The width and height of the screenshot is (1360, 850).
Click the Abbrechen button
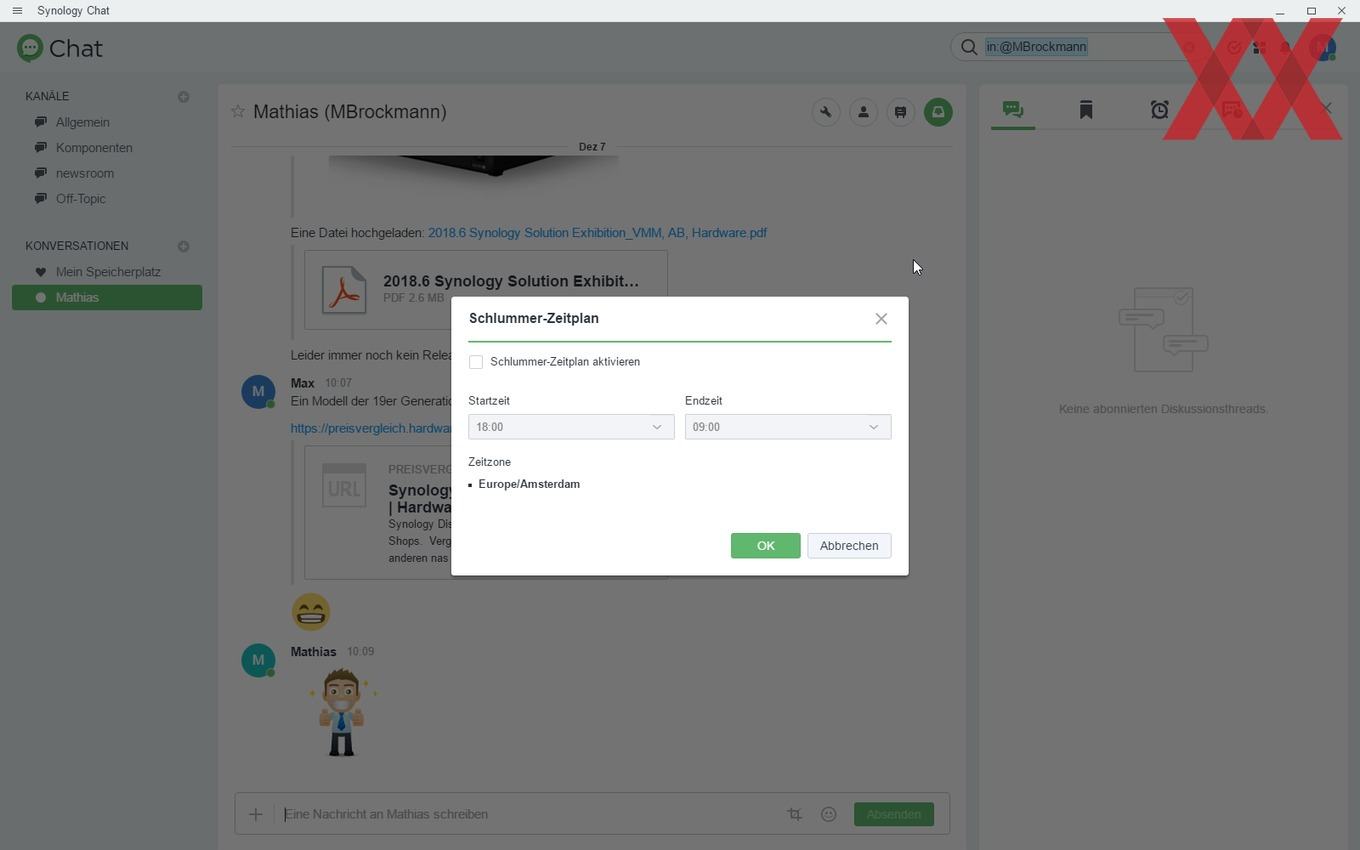tap(849, 546)
